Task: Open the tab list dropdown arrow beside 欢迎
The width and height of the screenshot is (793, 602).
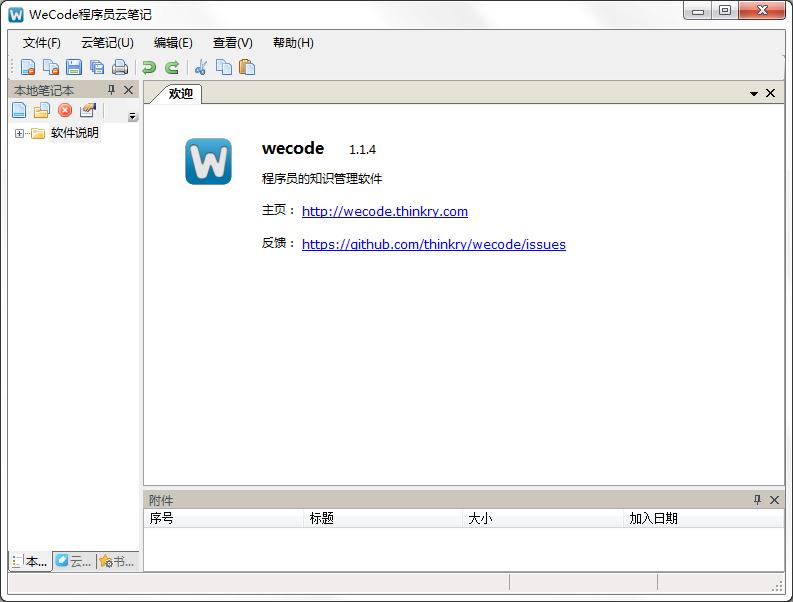Action: point(754,94)
